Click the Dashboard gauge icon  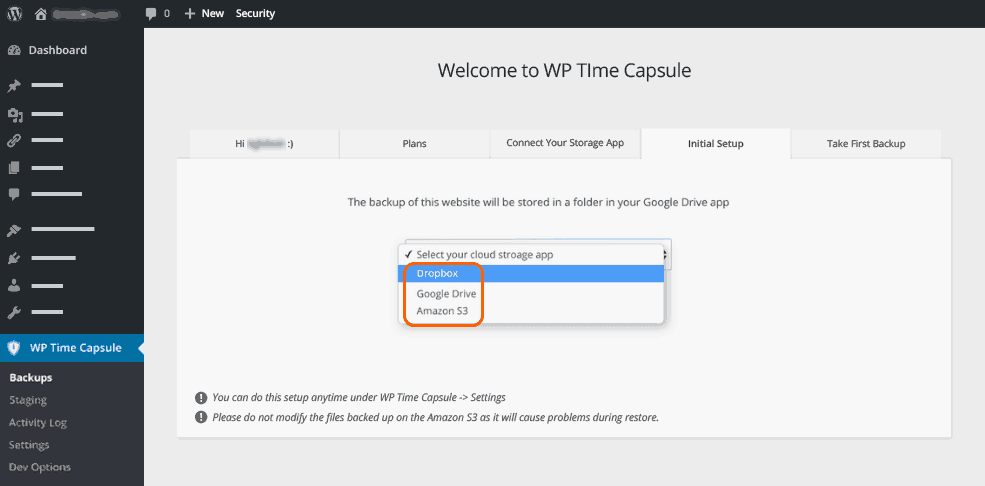coord(14,50)
